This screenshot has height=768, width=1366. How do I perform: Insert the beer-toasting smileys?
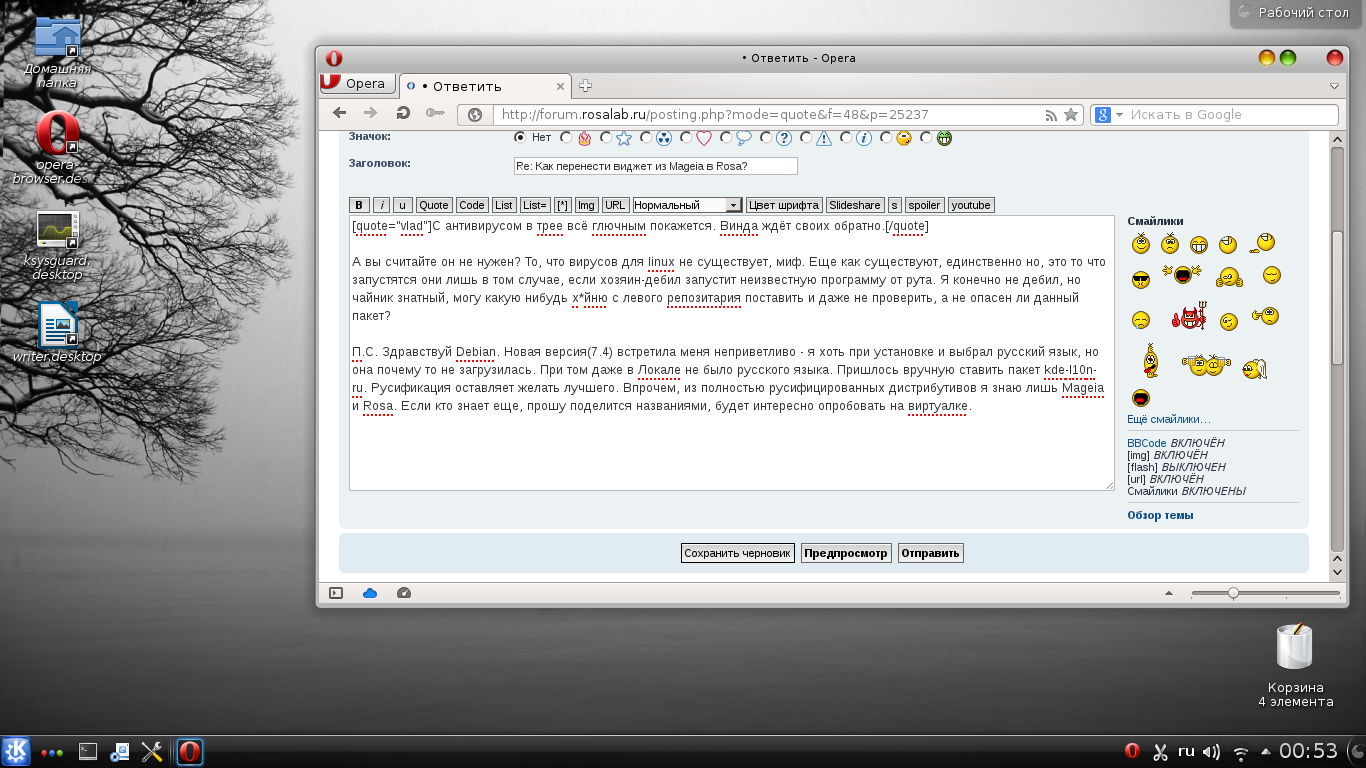[1206, 364]
